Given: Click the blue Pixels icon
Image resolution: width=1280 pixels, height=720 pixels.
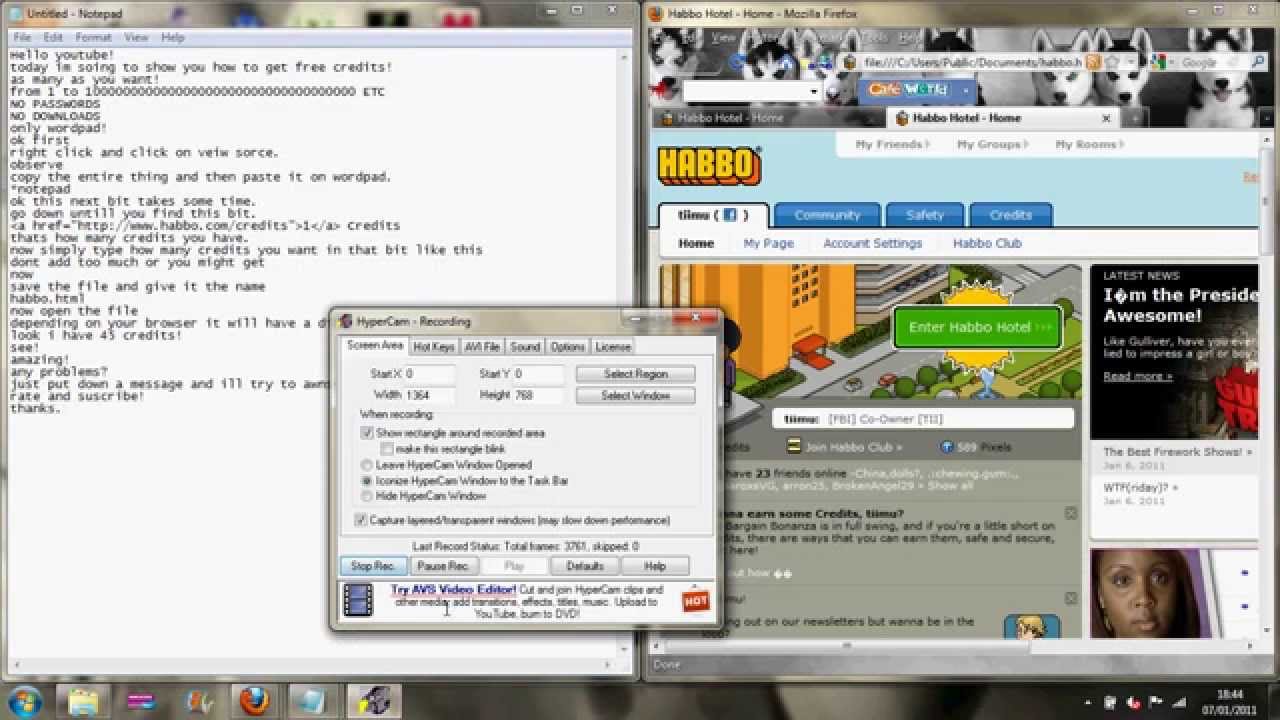Looking at the screenshot, I should point(946,446).
